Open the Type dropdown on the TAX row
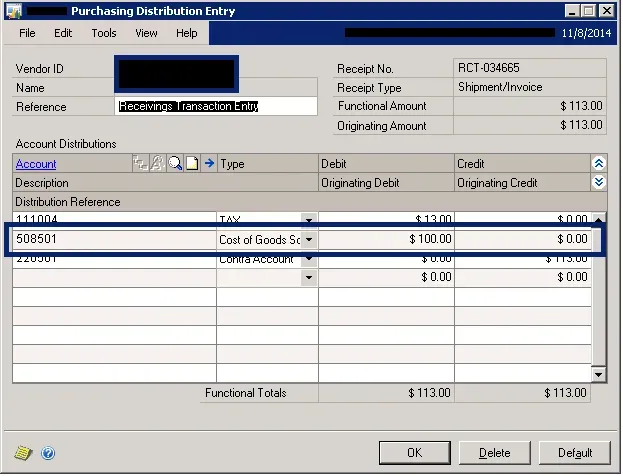 click(x=309, y=220)
